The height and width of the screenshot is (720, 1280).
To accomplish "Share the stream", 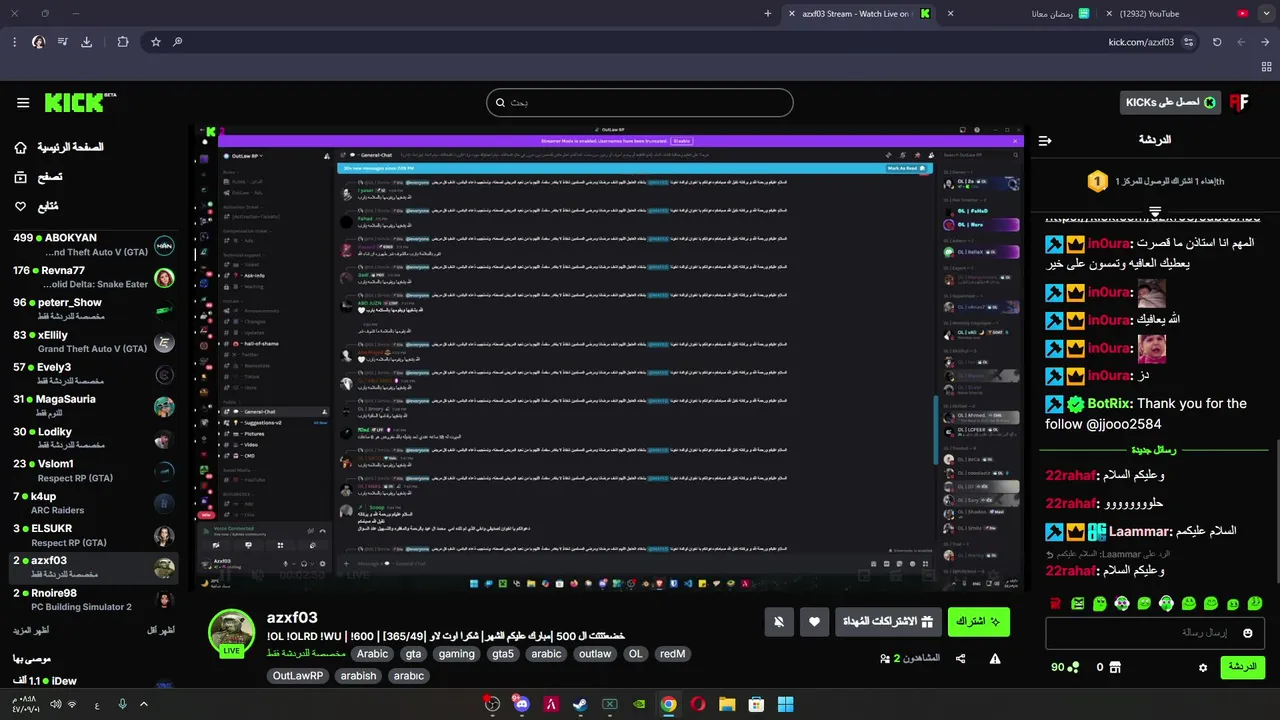I will (961, 659).
